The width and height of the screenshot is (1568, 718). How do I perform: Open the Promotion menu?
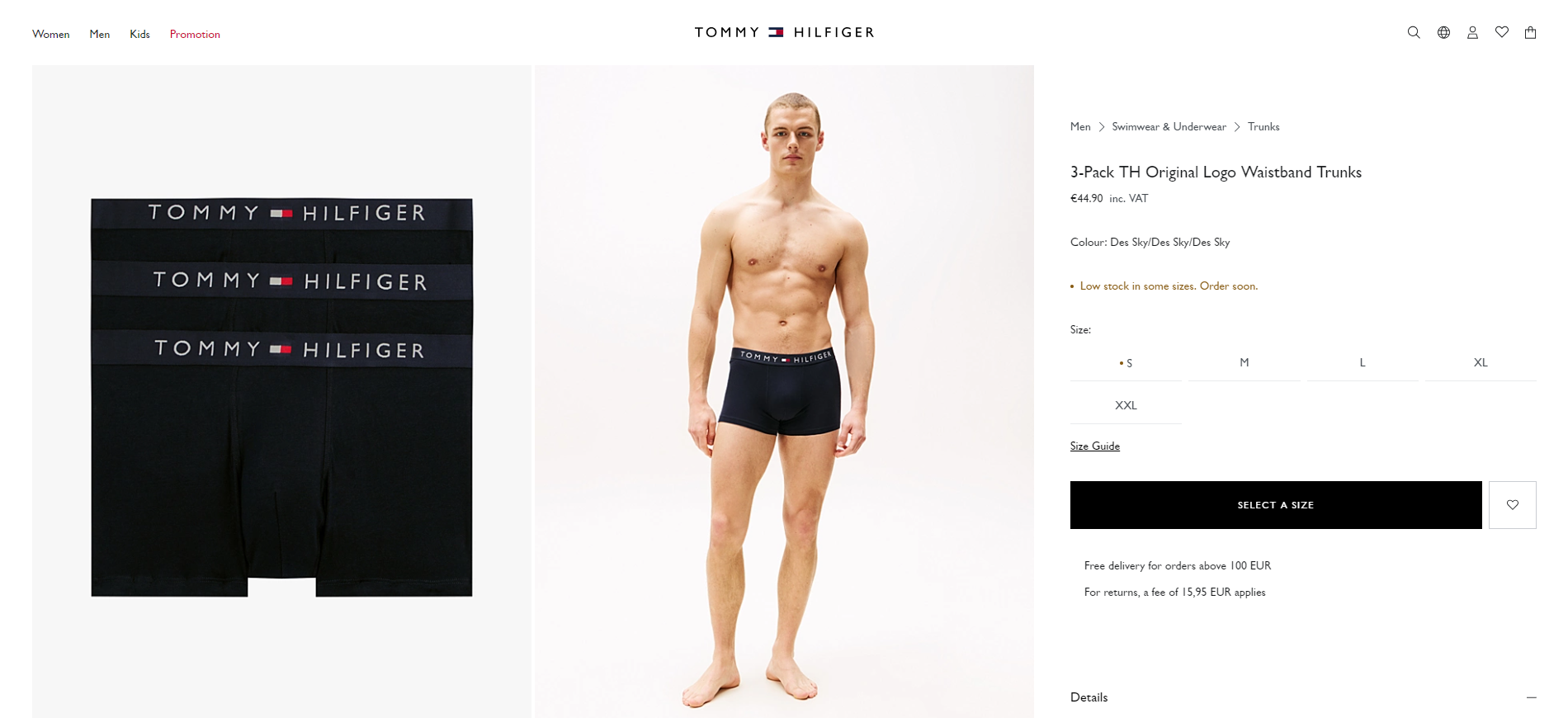(195, 34)
